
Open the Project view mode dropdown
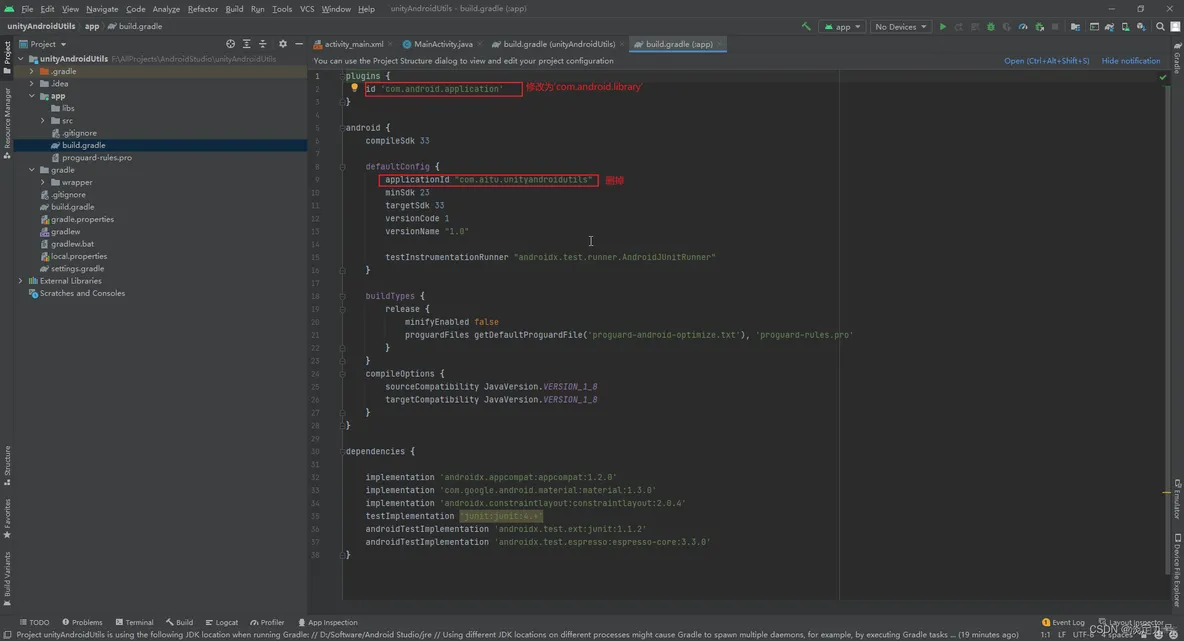(43, 44)
